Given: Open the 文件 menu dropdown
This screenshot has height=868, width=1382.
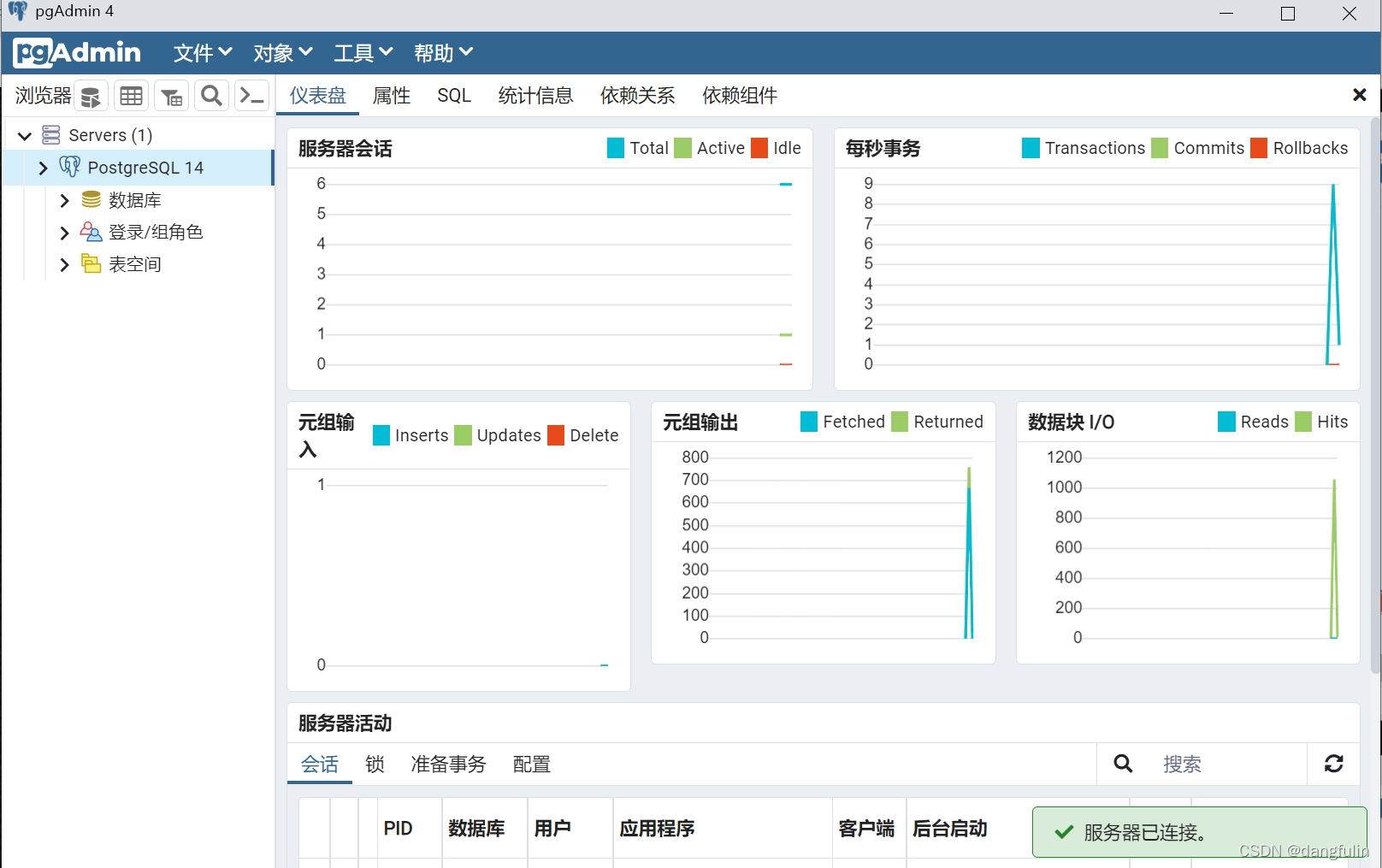Looking at the screenshot, I should click(x=203, y=53).
